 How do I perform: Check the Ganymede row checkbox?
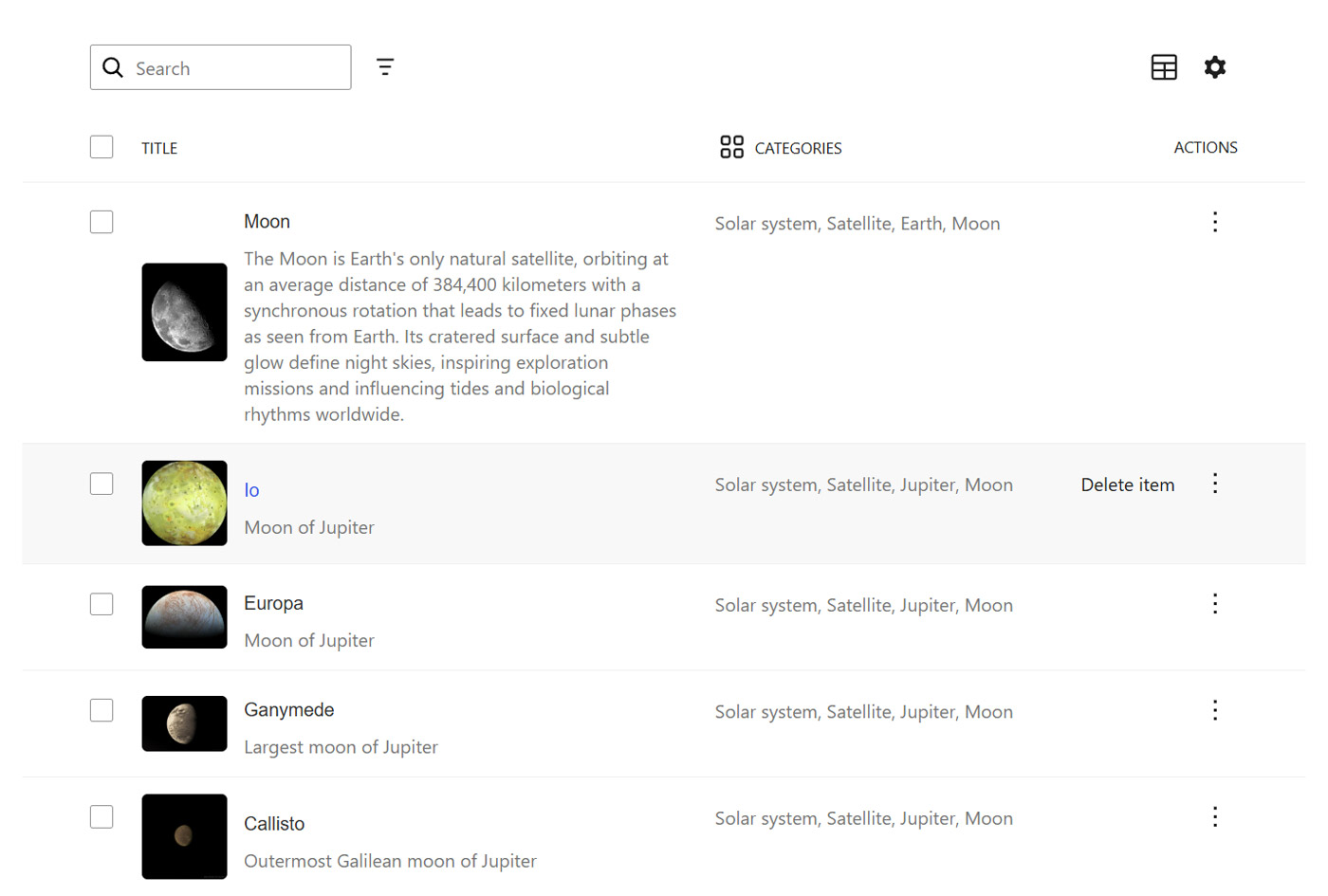[x=101, y=709]
